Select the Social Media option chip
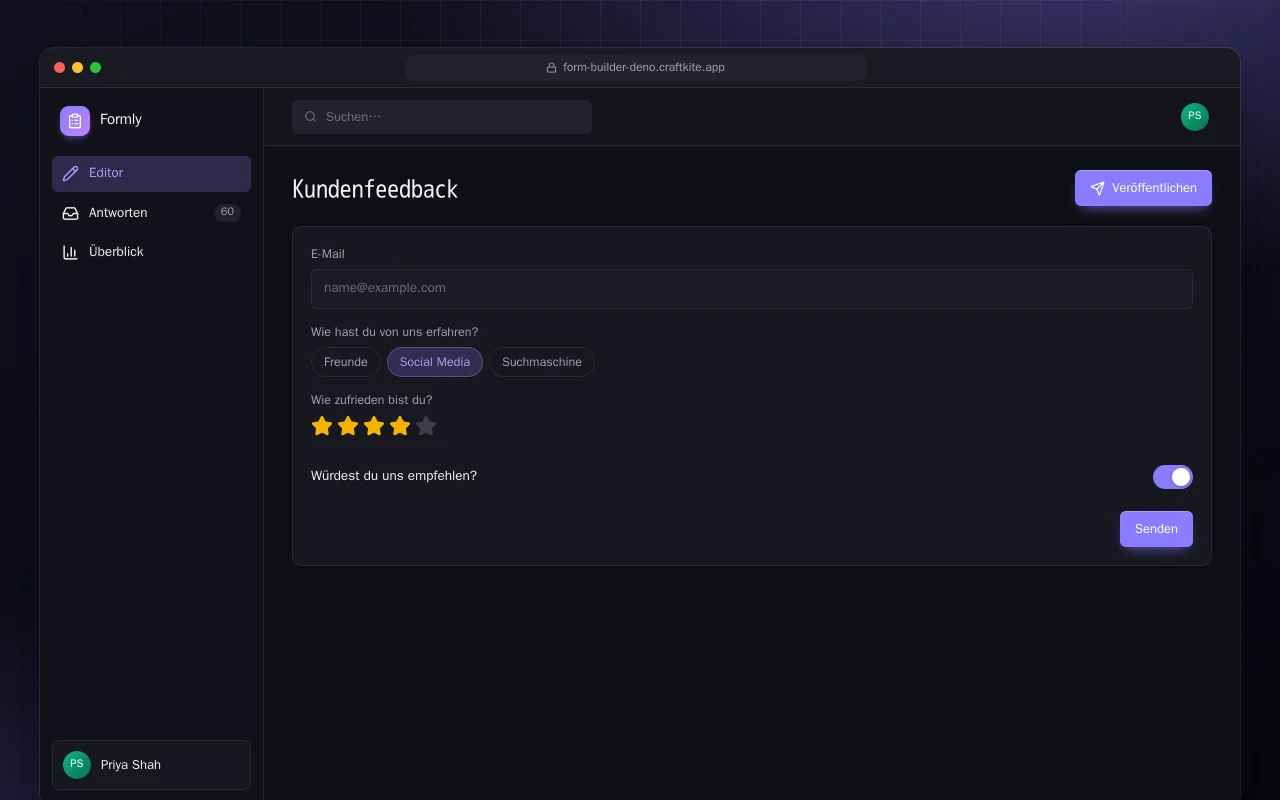 (435, 362)
